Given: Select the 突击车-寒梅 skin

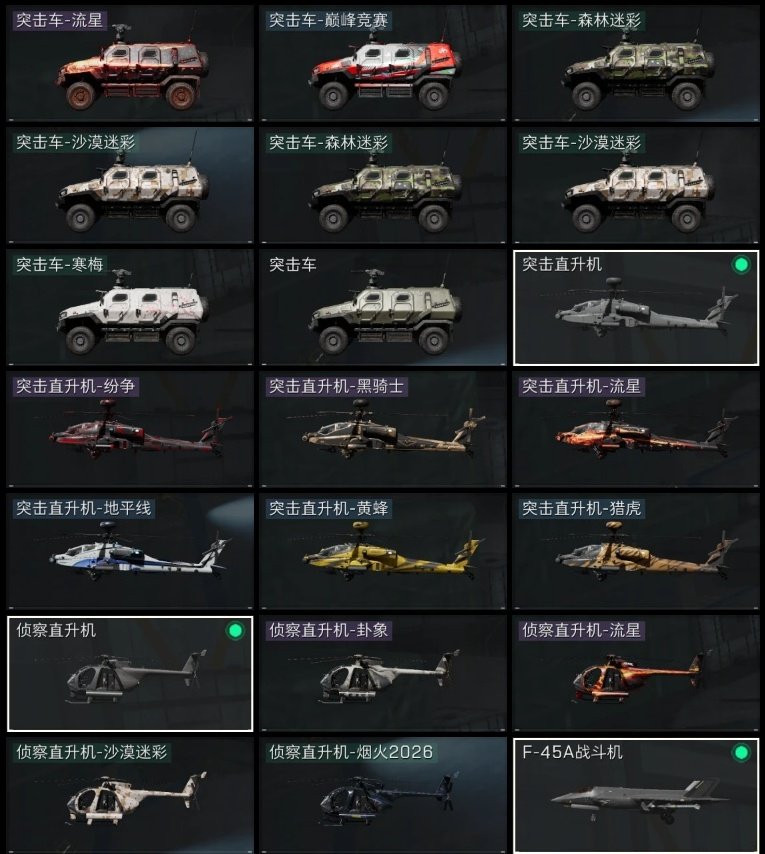Looking at the screenshot, I should point(130,308).
